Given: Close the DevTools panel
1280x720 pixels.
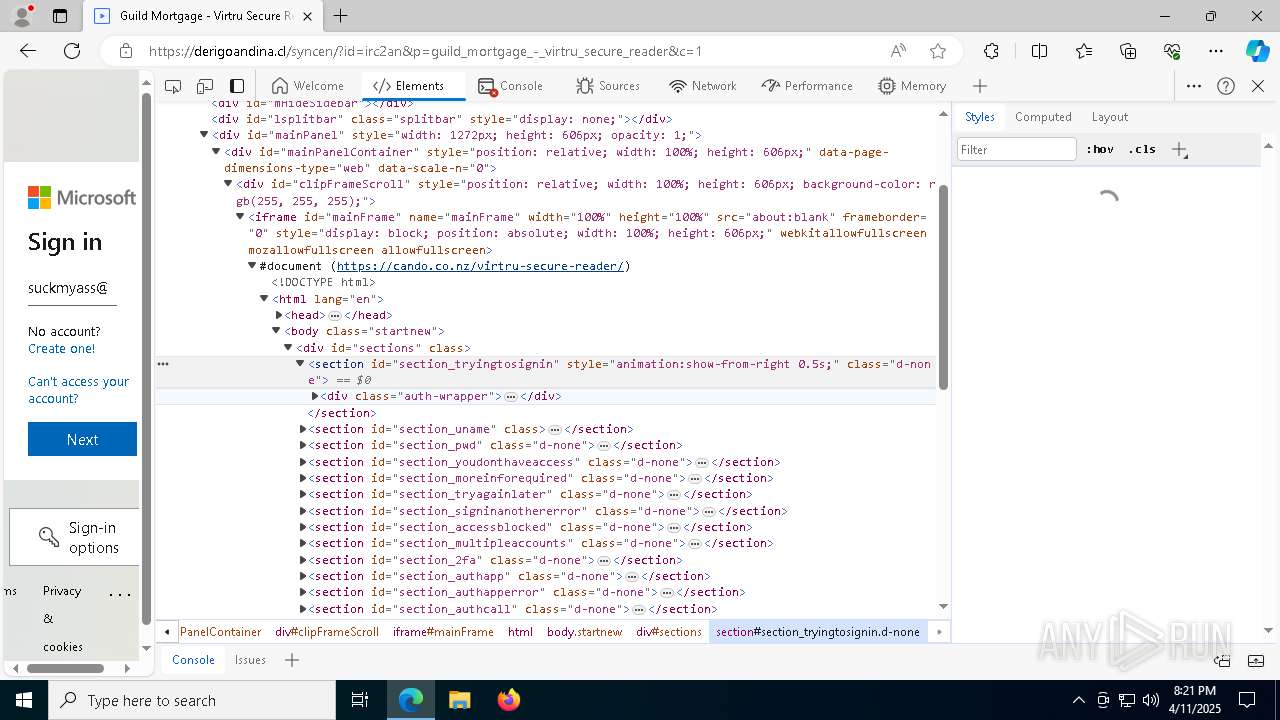Looking at the screenshot, I should (x=1258, y=86).
